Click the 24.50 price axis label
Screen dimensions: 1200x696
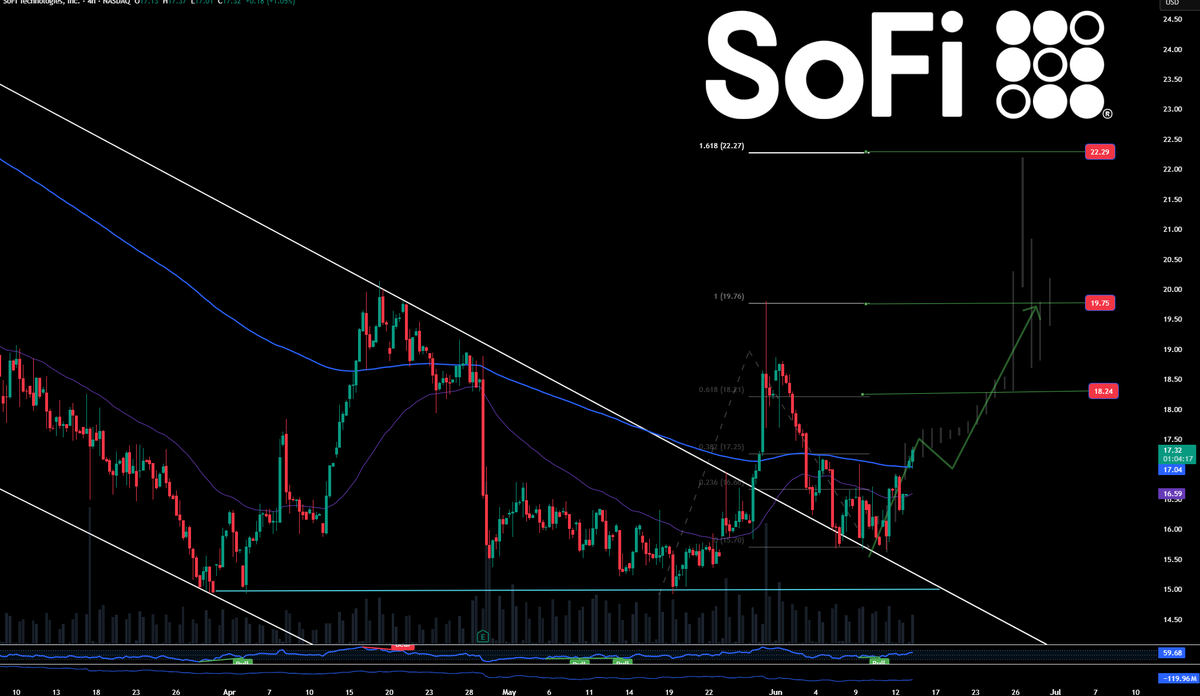coord(1171,18)
